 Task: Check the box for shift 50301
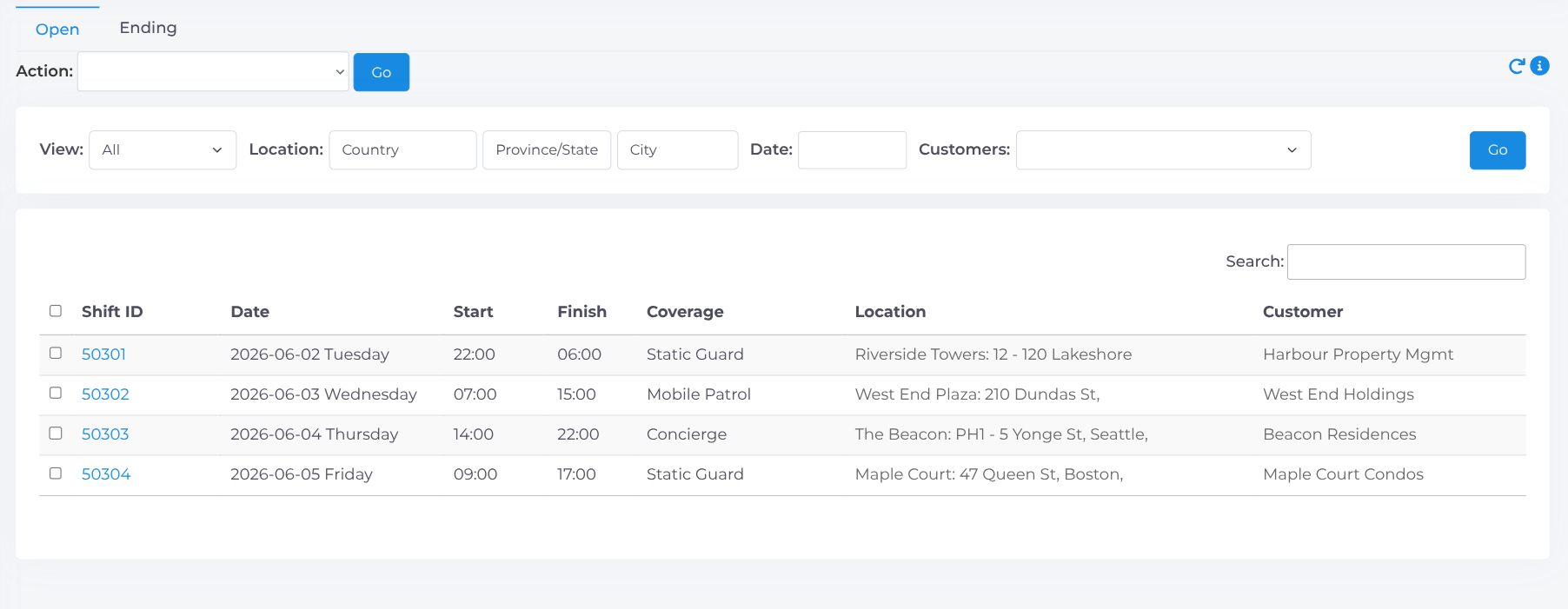click(x=56, y=354)
